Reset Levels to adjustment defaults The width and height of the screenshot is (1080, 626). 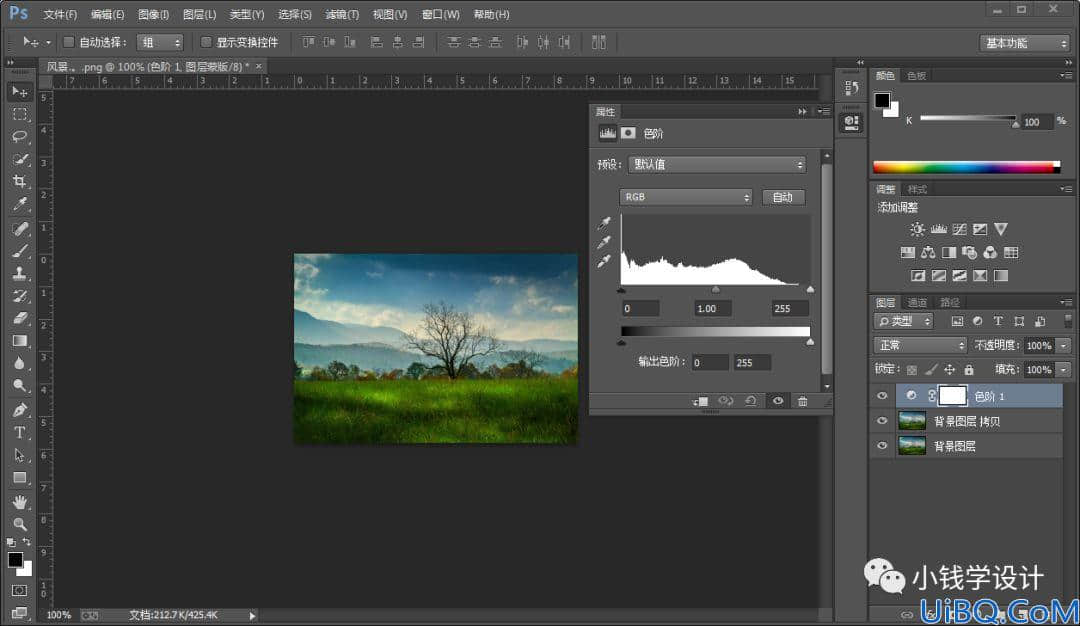coord(751,401)
